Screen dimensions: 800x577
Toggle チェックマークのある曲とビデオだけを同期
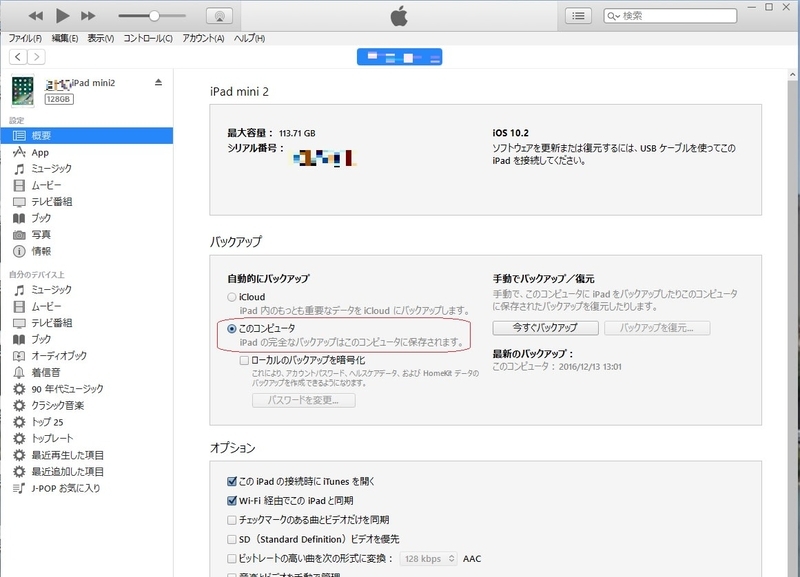tap(232, 520)
